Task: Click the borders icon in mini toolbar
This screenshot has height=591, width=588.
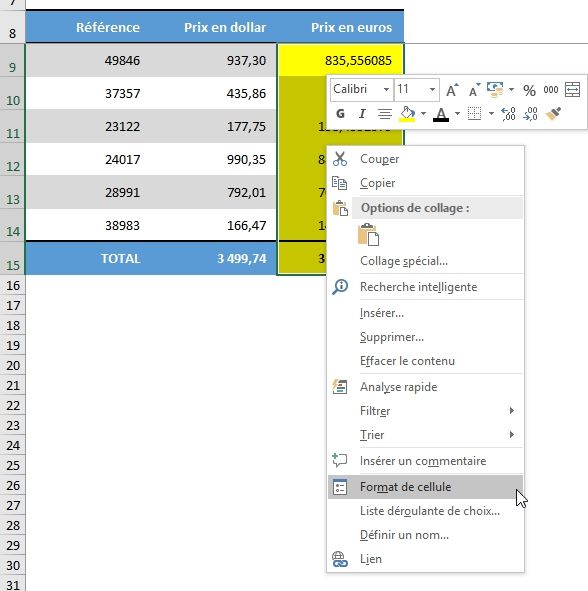Action: [474, 113]
